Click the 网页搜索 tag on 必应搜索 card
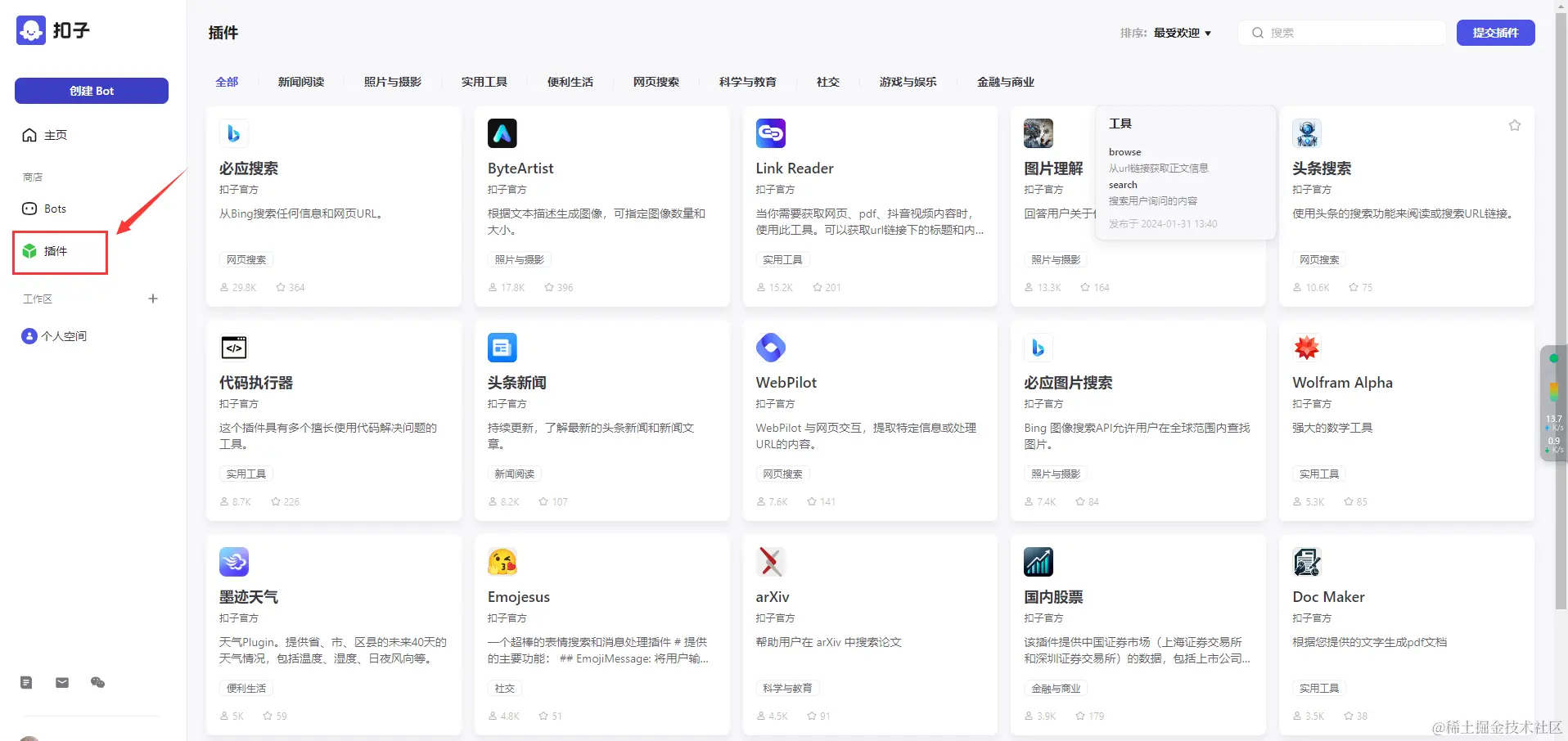The height and width of the screenshot is (741, 1568). coord(246,260)
